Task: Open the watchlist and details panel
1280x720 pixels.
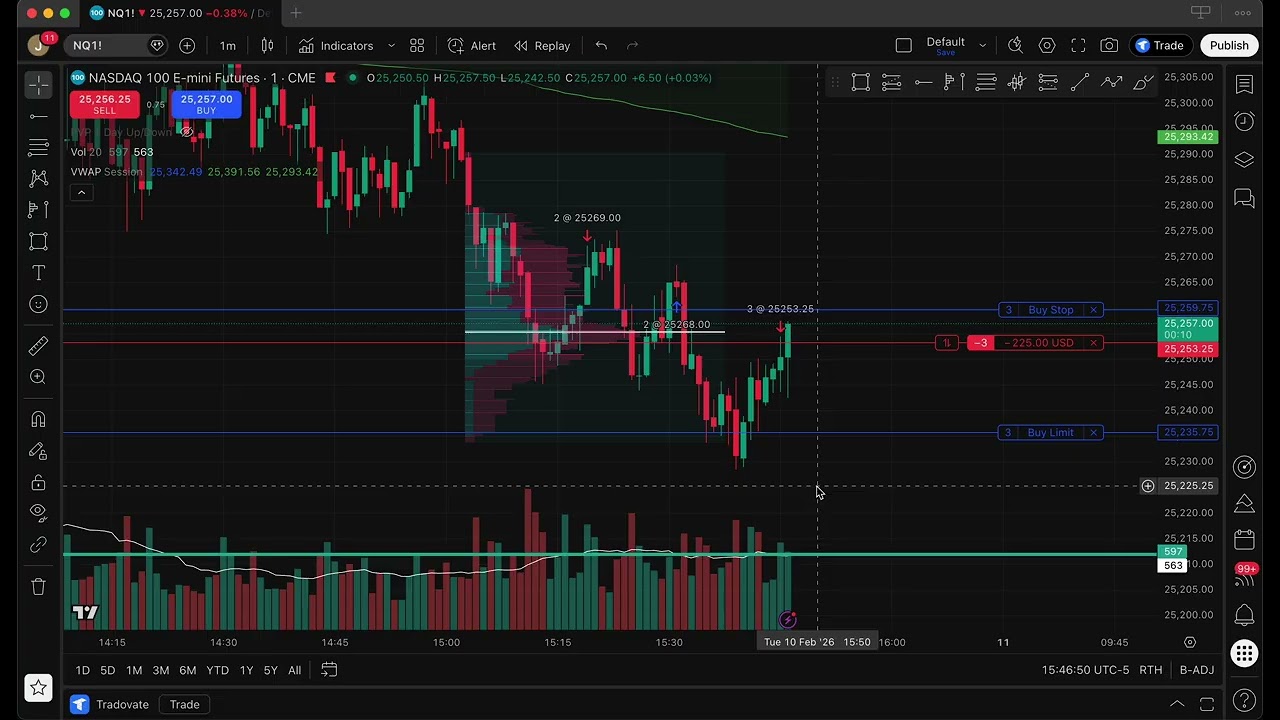Action: (x=1244, y=85)
